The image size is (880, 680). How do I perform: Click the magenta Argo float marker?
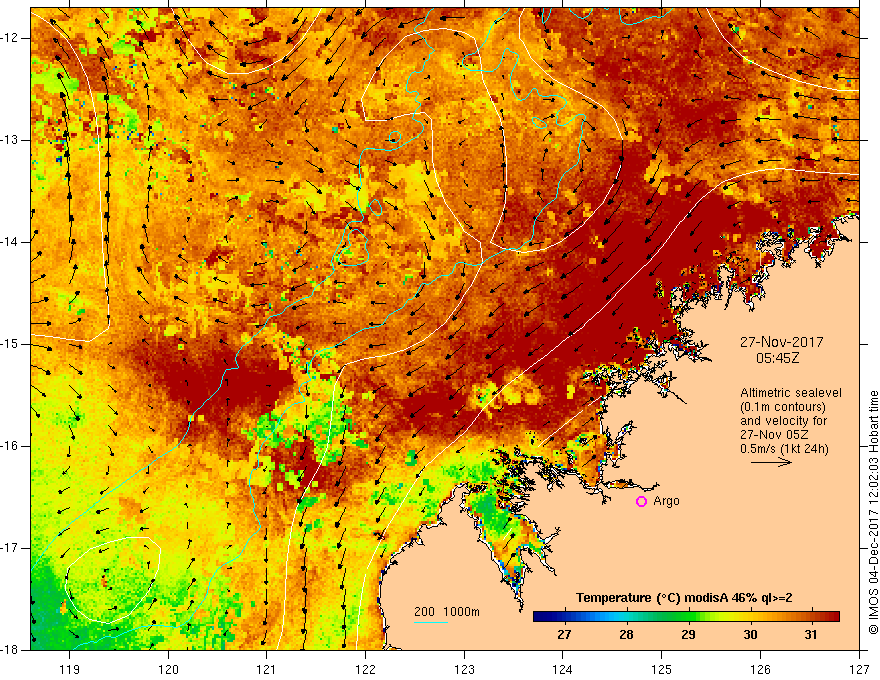641,502
